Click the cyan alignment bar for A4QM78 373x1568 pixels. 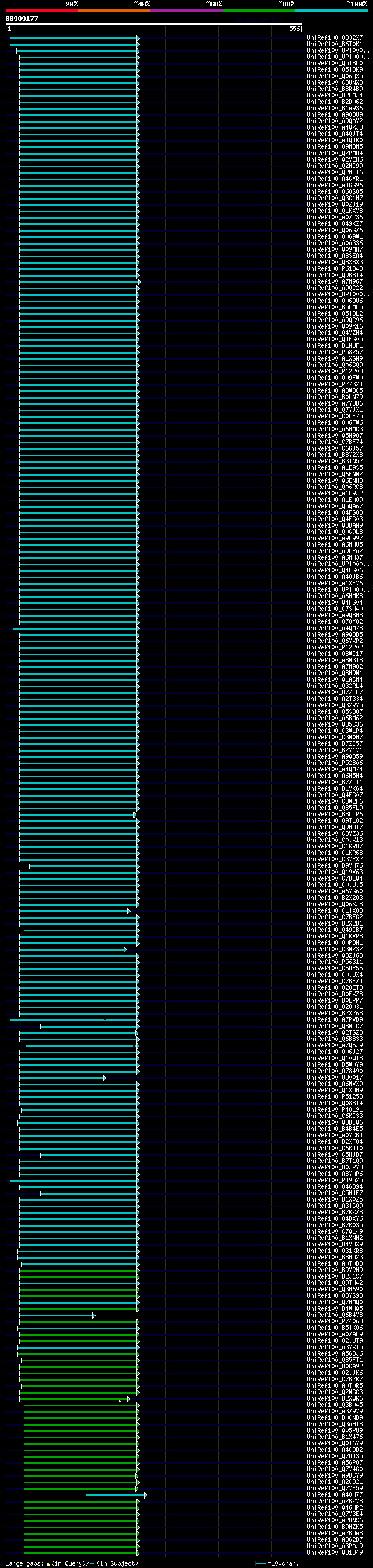76,628
